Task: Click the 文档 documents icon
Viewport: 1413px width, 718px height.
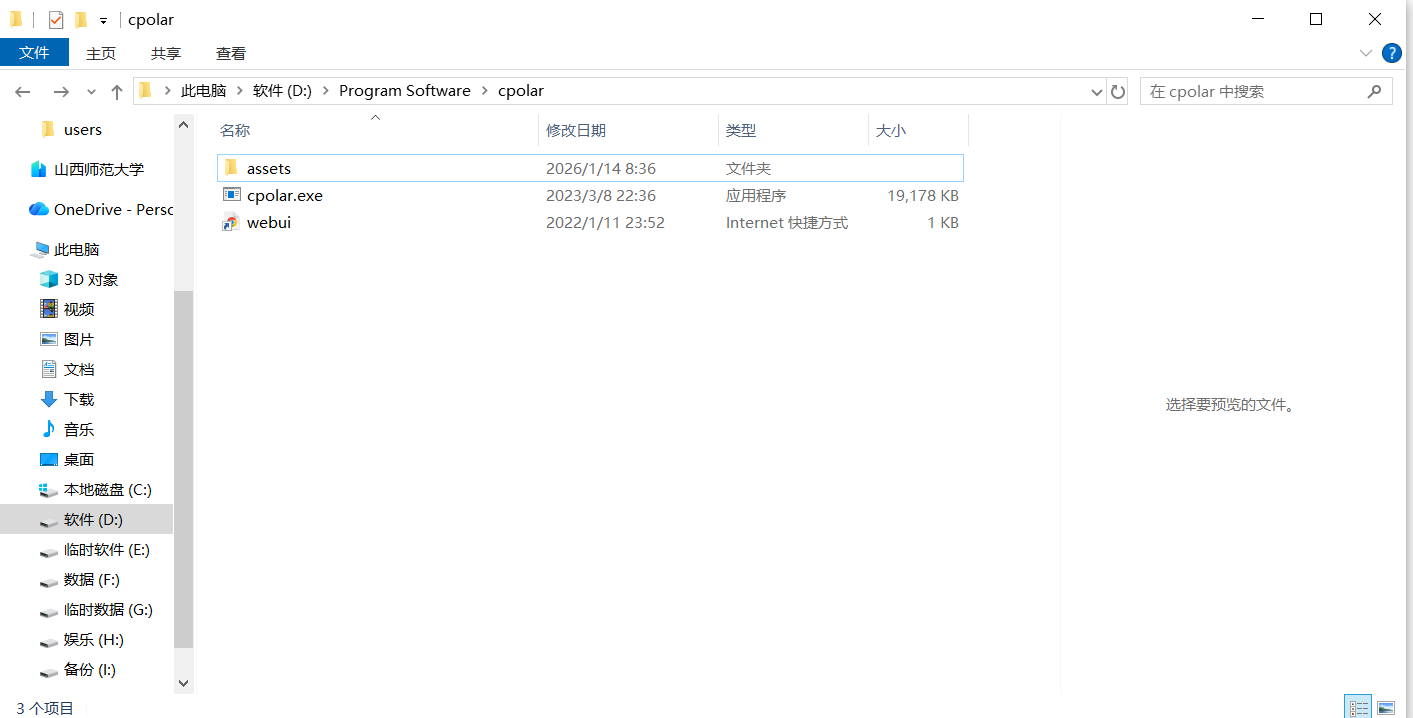Action: [49, 369]
